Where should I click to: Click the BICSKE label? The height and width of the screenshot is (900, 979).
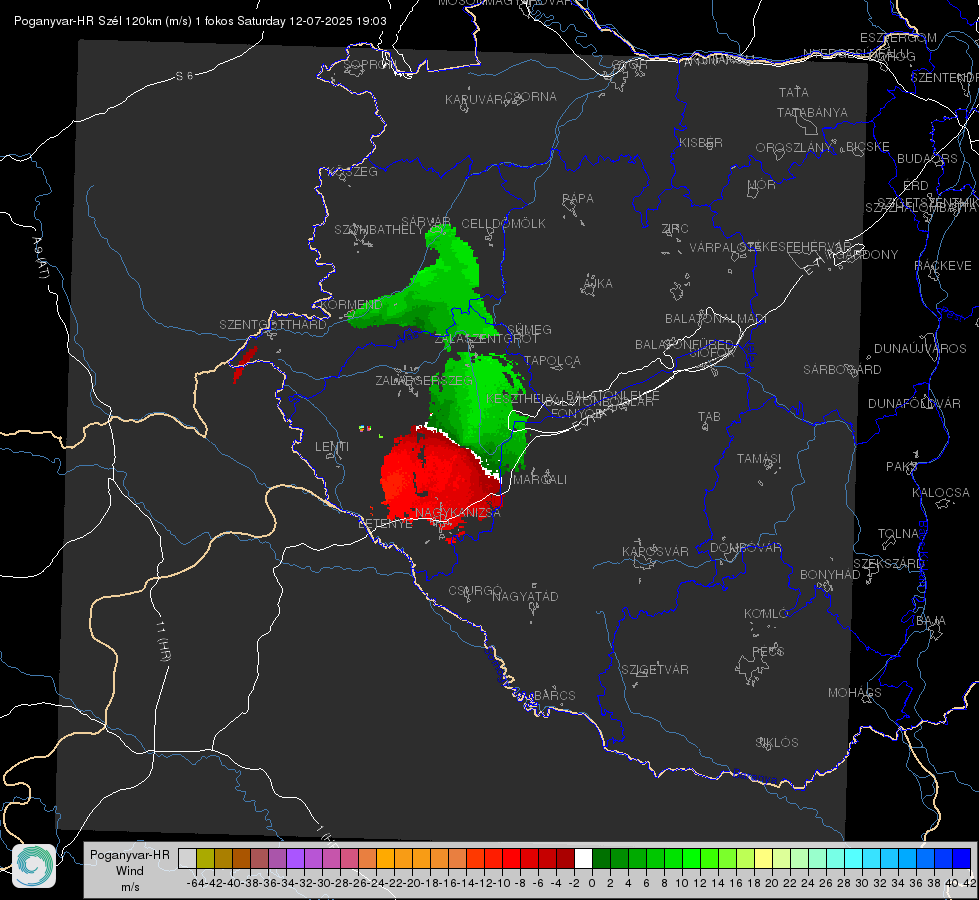click(x=868, y=147)
